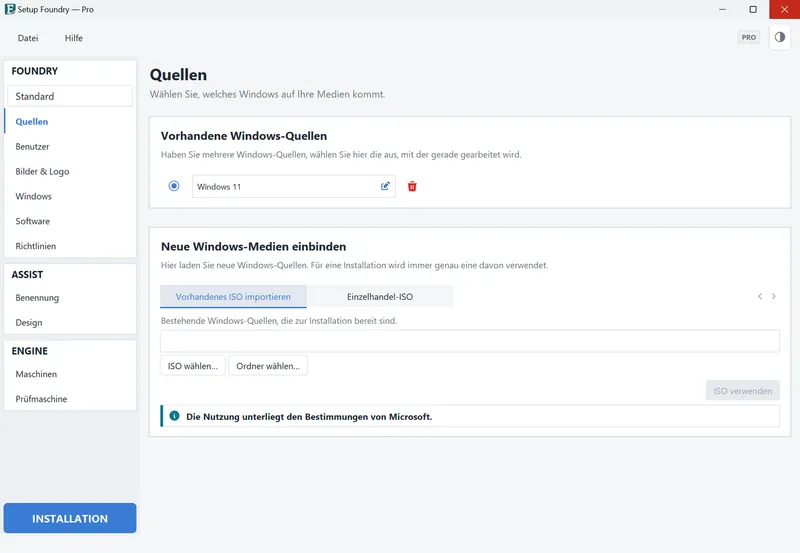Open the Hilfe menu
The image size is (800, 553).
tap(73, 38)
